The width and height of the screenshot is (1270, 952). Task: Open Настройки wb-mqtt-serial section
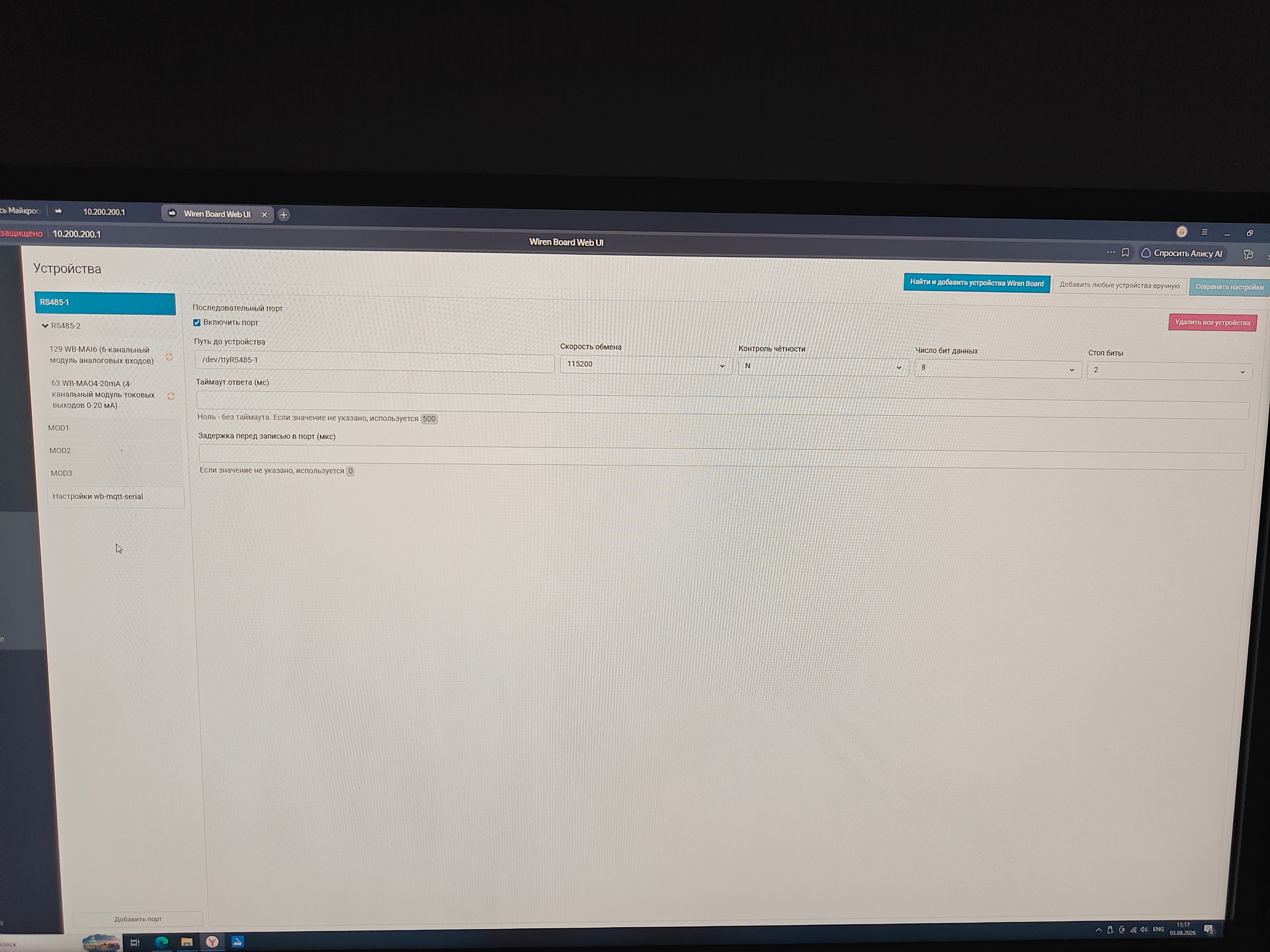(x=116, y=496)
